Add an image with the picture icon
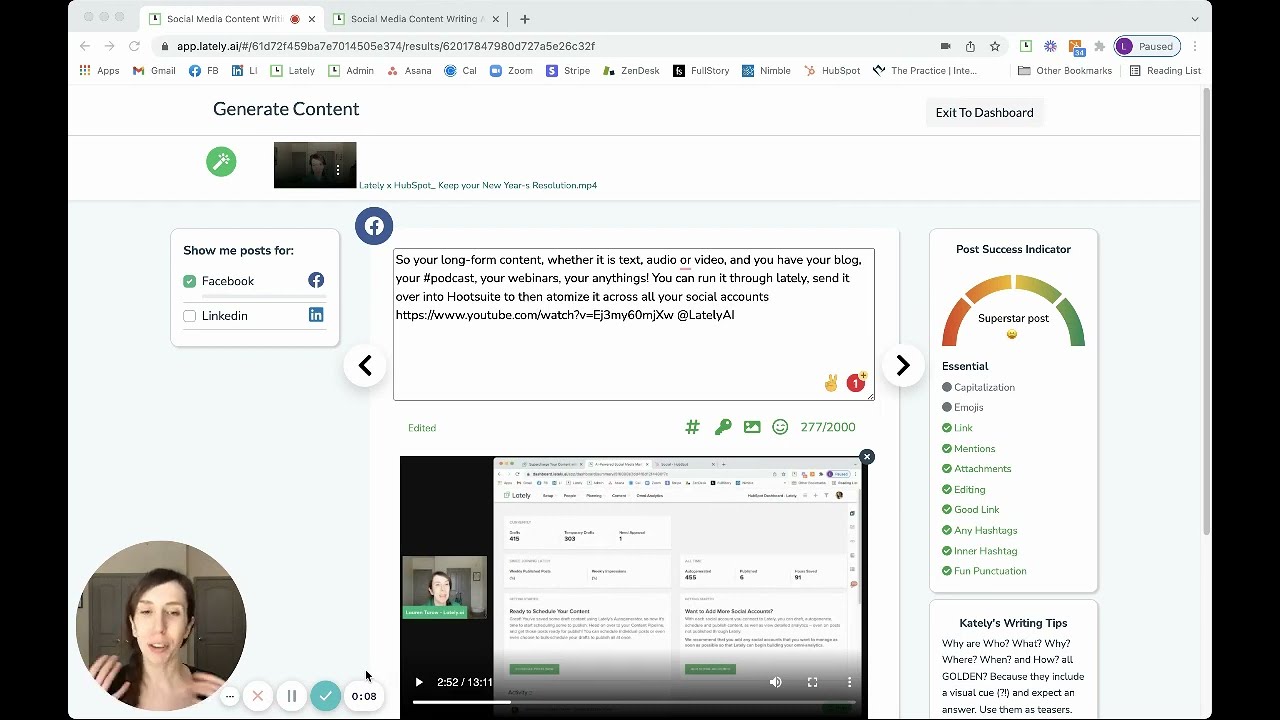 [x=752, y=427]
